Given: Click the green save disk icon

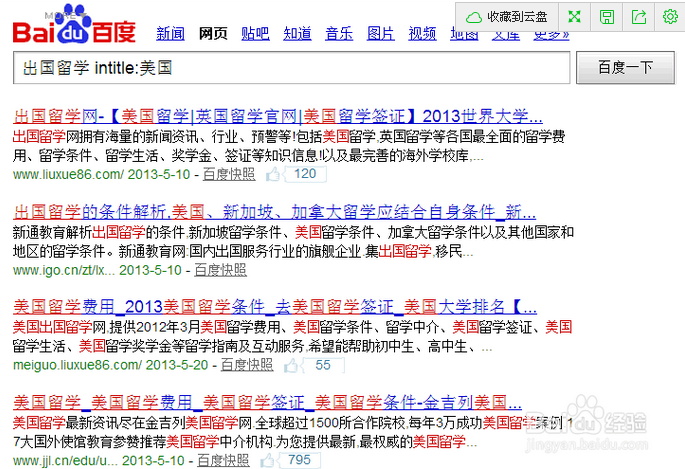Looking at the screenshot, I should 606,17.
